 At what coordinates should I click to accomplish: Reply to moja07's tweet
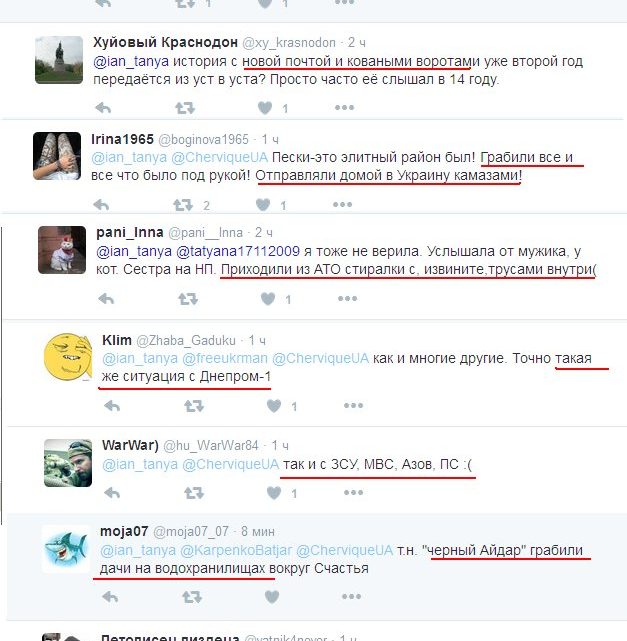click(x=110, y=597)
